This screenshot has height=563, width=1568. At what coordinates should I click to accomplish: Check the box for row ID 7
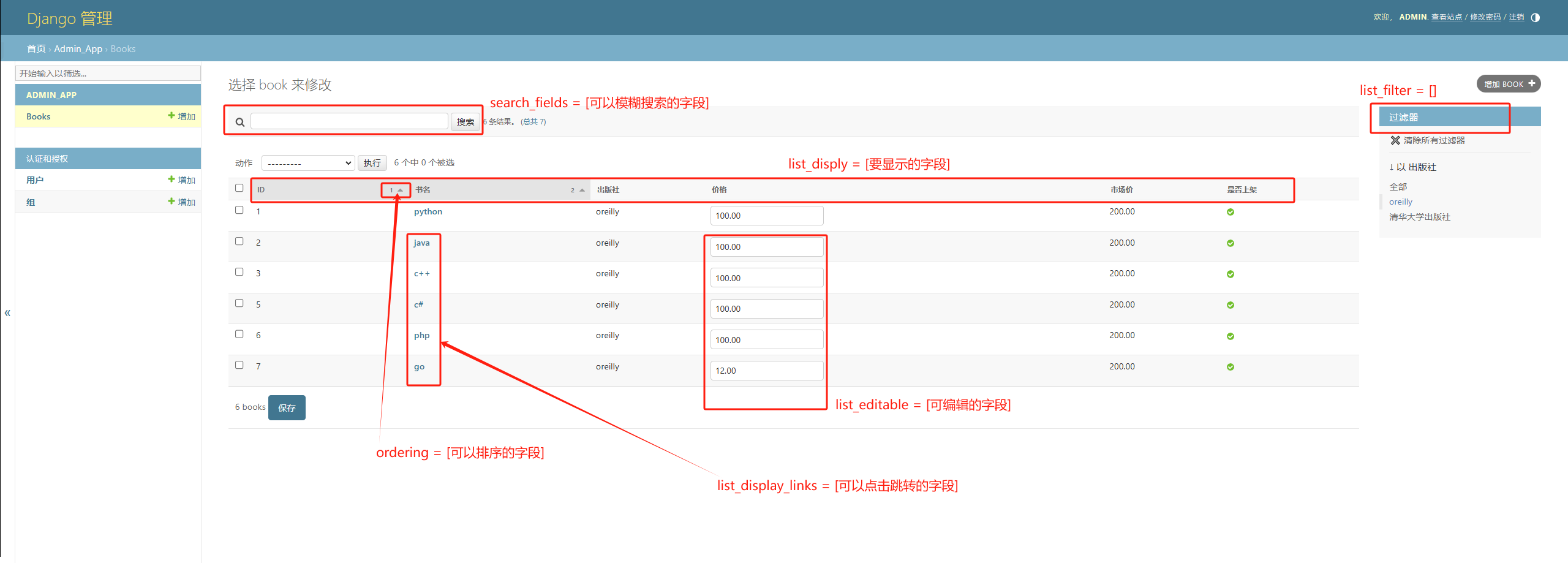click(x=239, y=365)
